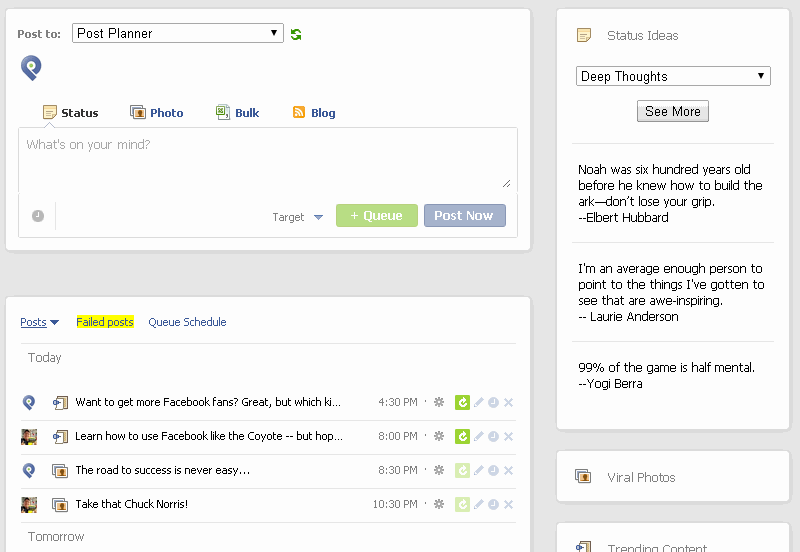Expand the Target dropdown arrow
Viewport: 800px width, 552px height.
318,217
